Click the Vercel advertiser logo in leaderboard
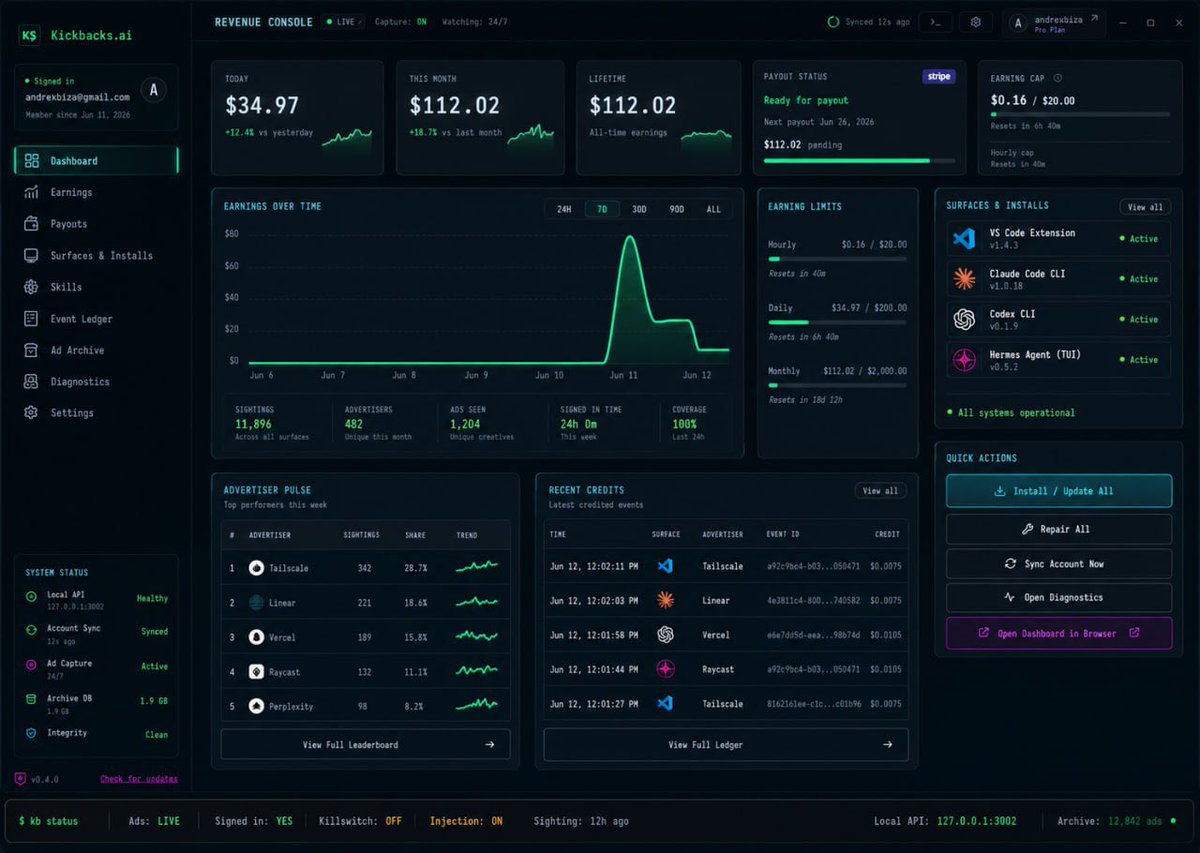The height and width of the screenshot is (853, 1200). point(256,637)
